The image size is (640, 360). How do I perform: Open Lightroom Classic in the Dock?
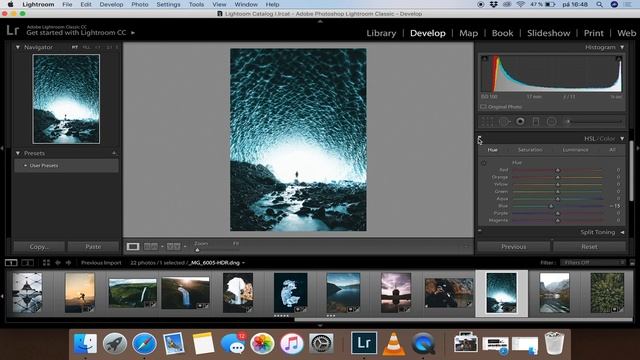[363, 343]
